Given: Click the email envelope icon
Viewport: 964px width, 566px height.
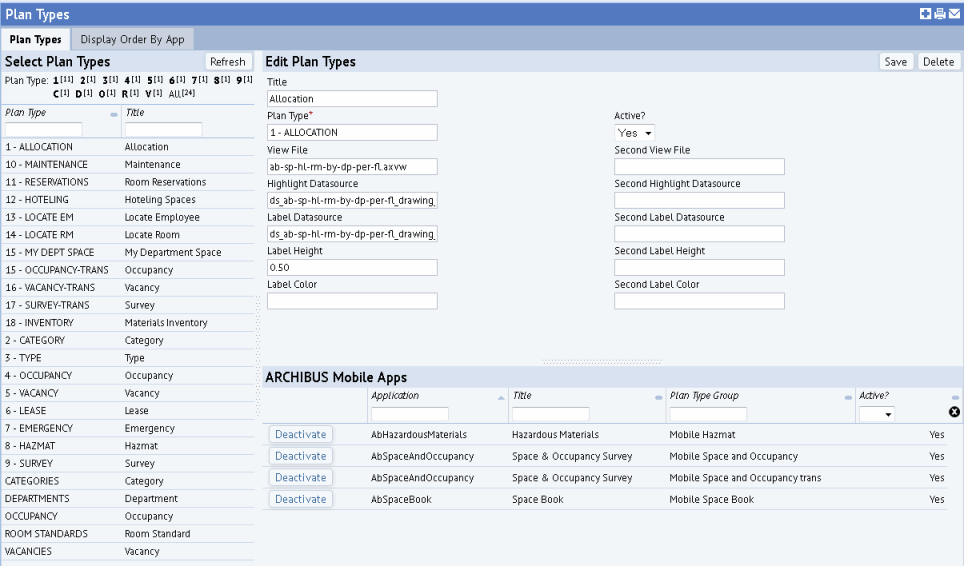Looking at the screenshot, I should click(x=954, y=14).
